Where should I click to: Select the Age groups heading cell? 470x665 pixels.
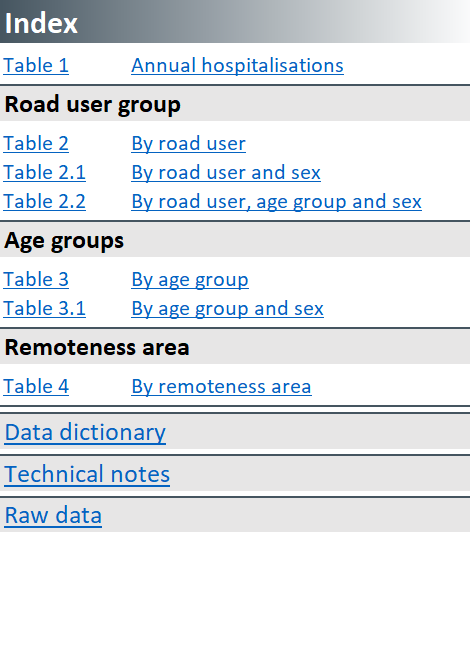(235, 240)
